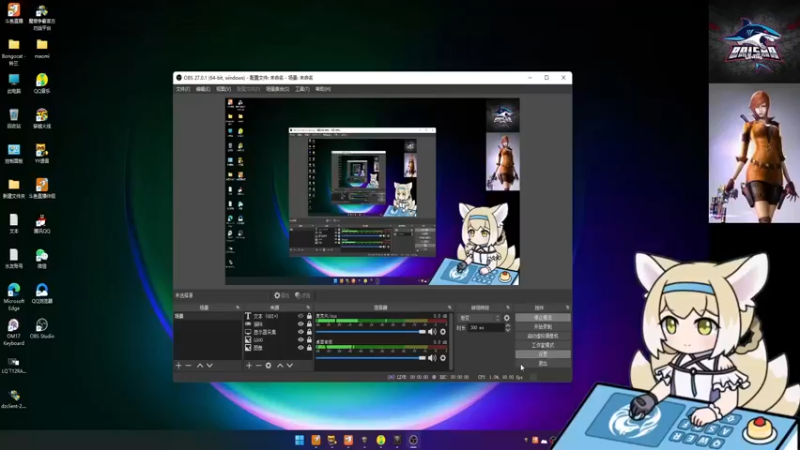This screenshot has height=450, width=800.
Task: Click 启动虚拟摄像机 button
Action: pos(542,336)
